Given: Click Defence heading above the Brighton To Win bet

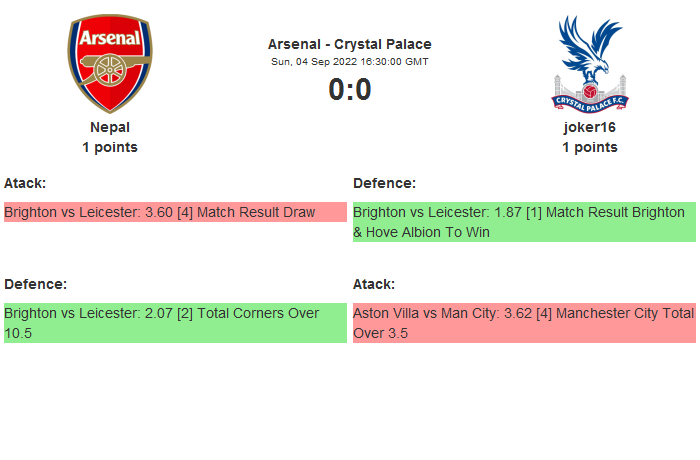Looking at the screenshot, I should click(384, 183).
